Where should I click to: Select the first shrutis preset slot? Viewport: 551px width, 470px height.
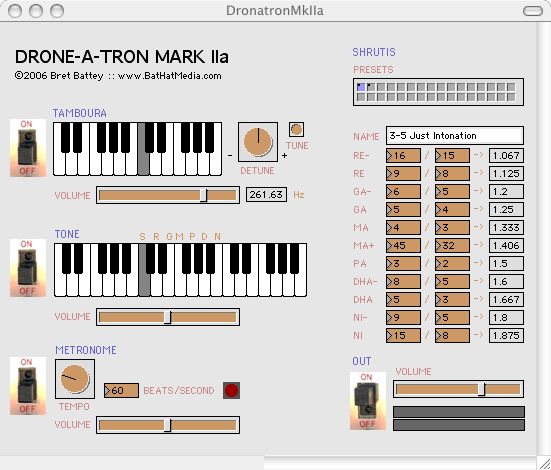coord(361,87)
